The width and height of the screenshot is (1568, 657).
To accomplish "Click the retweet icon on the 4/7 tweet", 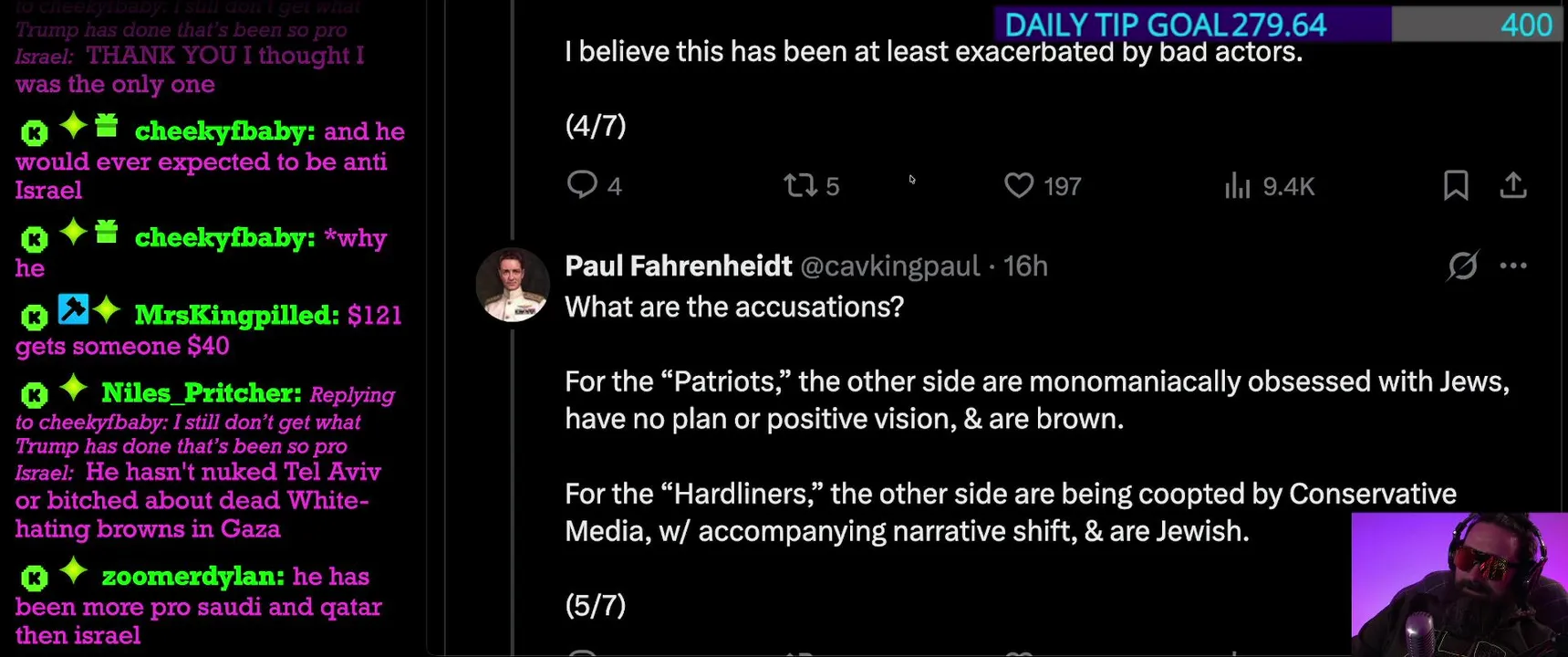I will coord(800,186).
